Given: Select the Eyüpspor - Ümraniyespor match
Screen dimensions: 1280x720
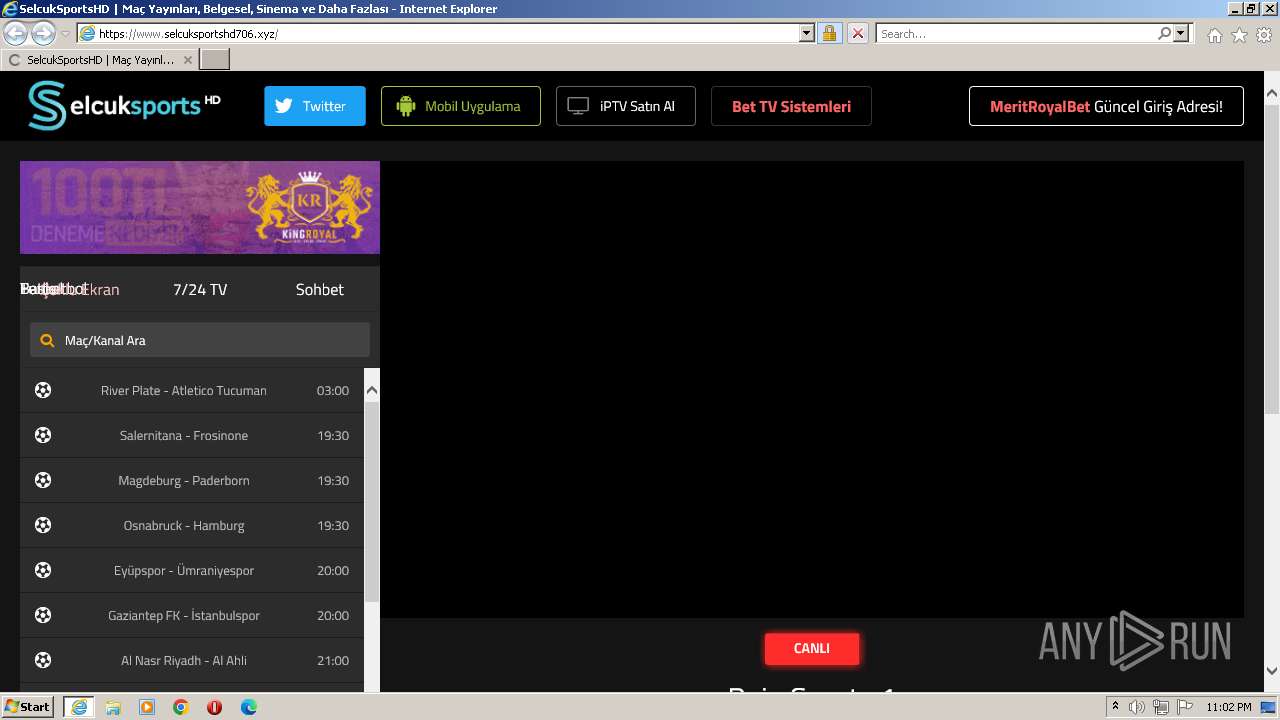Looking at the screenshot, I should [192, 570].
